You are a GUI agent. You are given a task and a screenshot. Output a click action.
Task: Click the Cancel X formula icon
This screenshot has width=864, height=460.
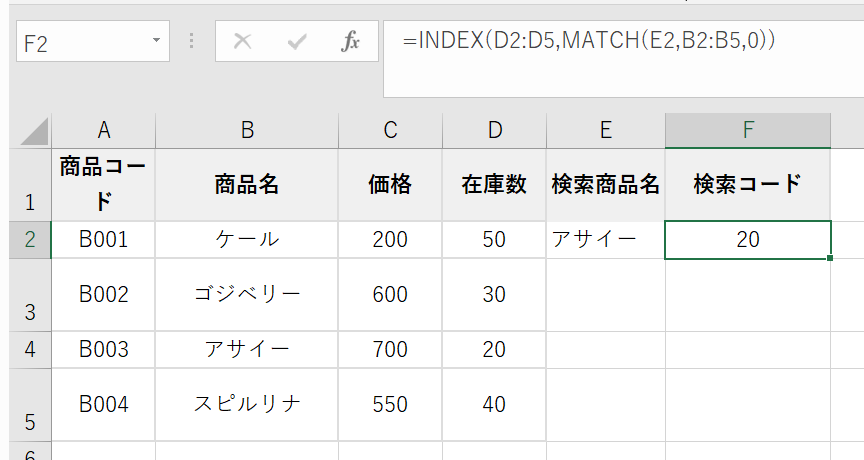coord(242,42)
